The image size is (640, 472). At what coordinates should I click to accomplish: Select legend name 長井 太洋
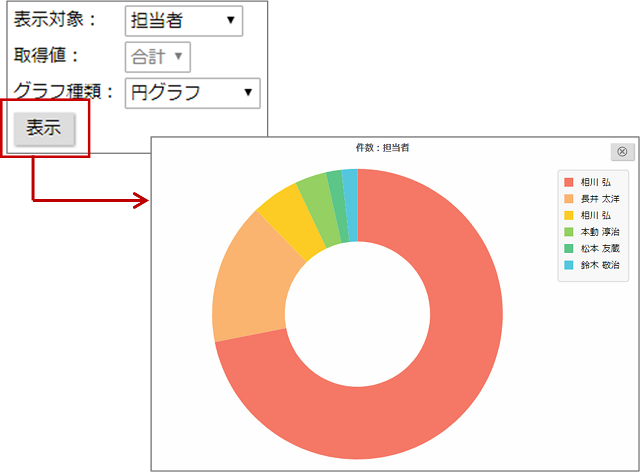600,199
